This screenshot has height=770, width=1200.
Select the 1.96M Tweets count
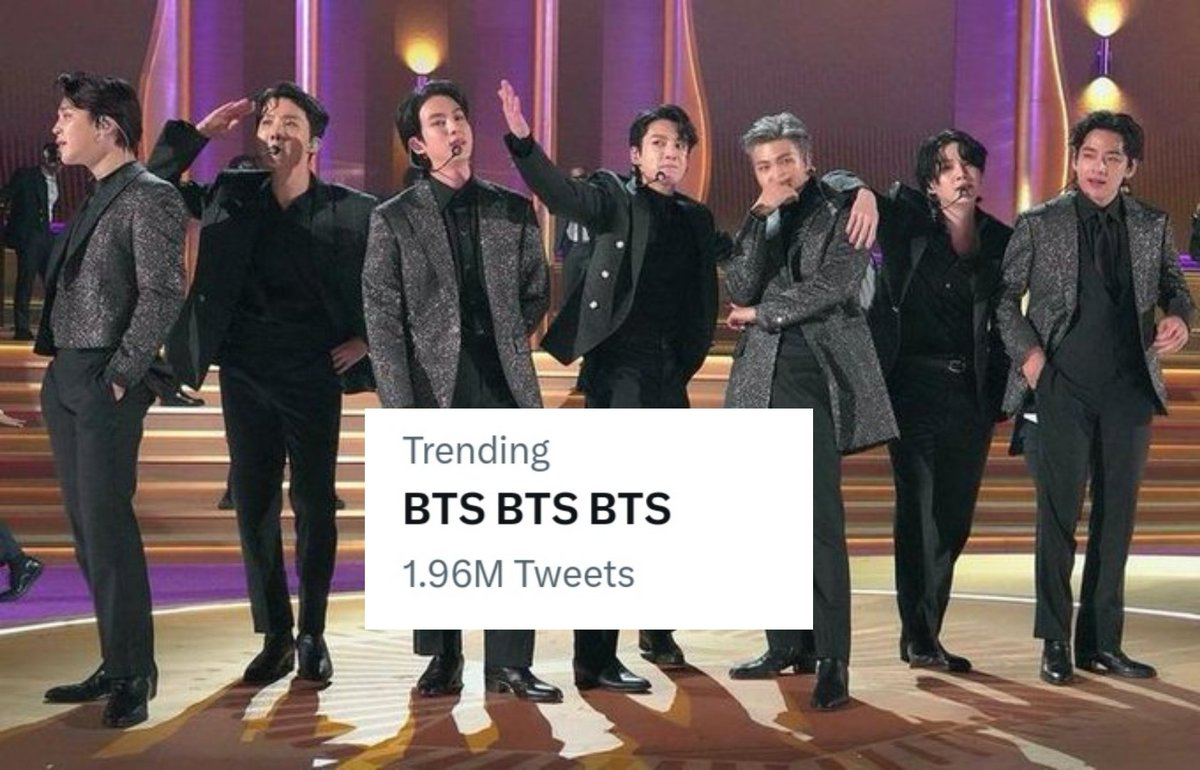coord(518,574)
